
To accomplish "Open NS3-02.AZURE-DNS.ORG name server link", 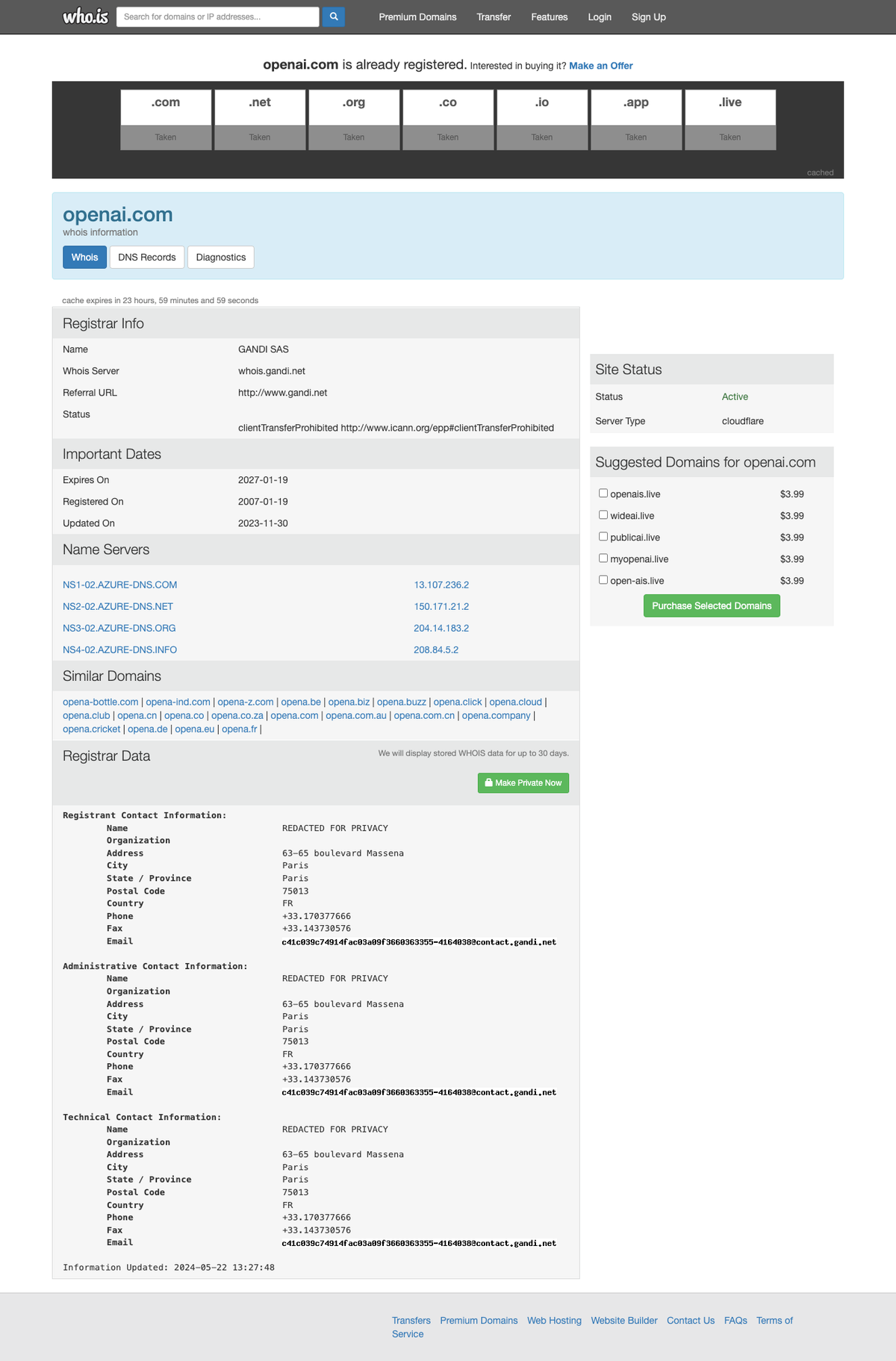I will click(x=119, y=628).
